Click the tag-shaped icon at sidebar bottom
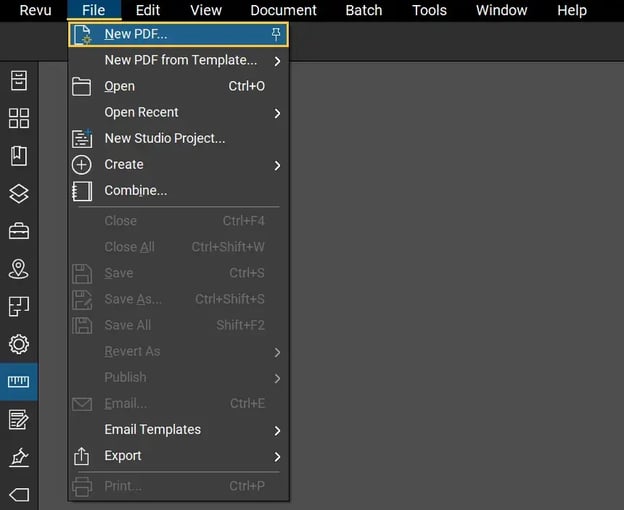The image size is (624, 510). pos(19,495)
